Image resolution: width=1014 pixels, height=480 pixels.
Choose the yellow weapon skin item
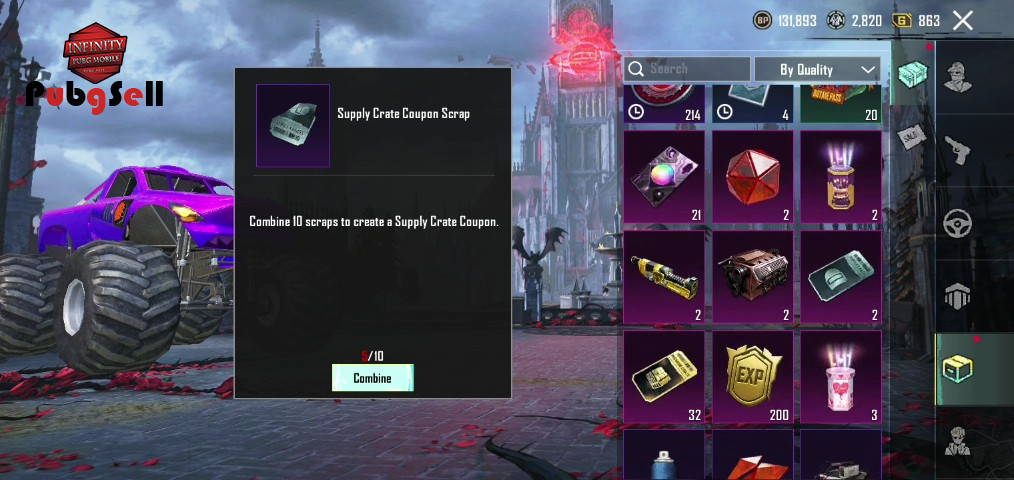pyautogui.click(x=663, y=277)
